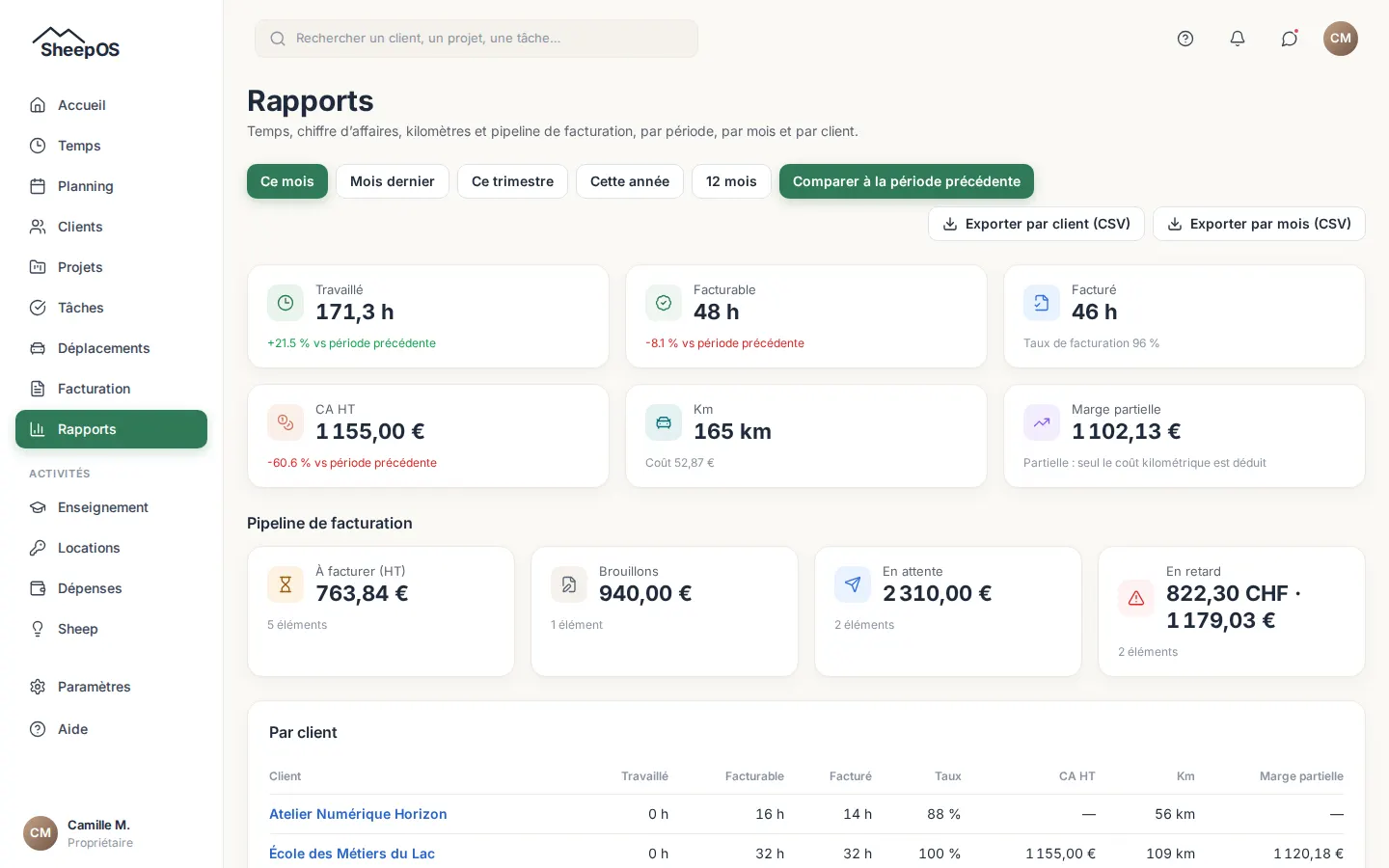Open Clients in sidebar

[111, 227]
